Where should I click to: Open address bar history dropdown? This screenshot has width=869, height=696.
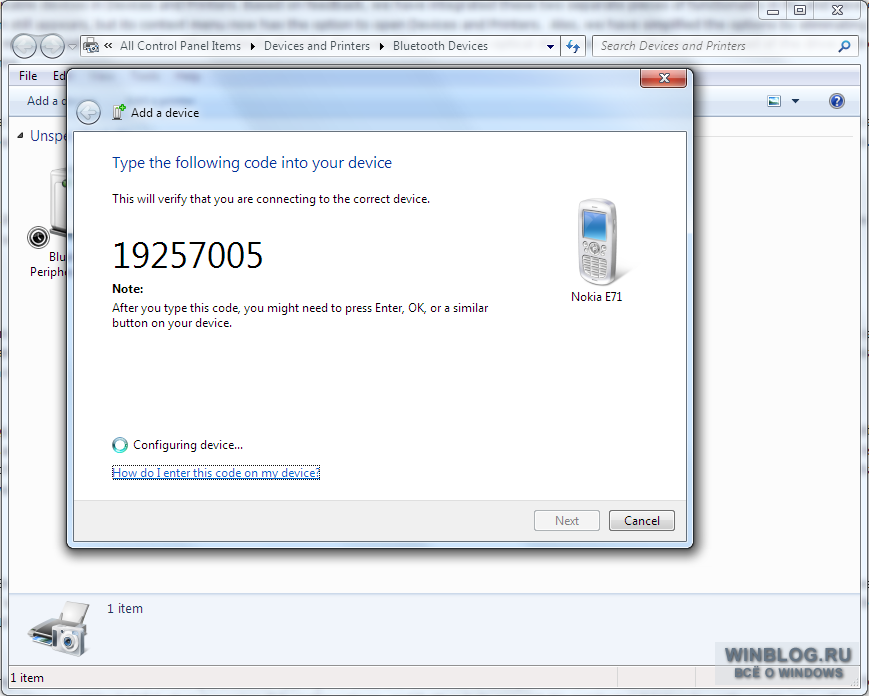(550, 47)
